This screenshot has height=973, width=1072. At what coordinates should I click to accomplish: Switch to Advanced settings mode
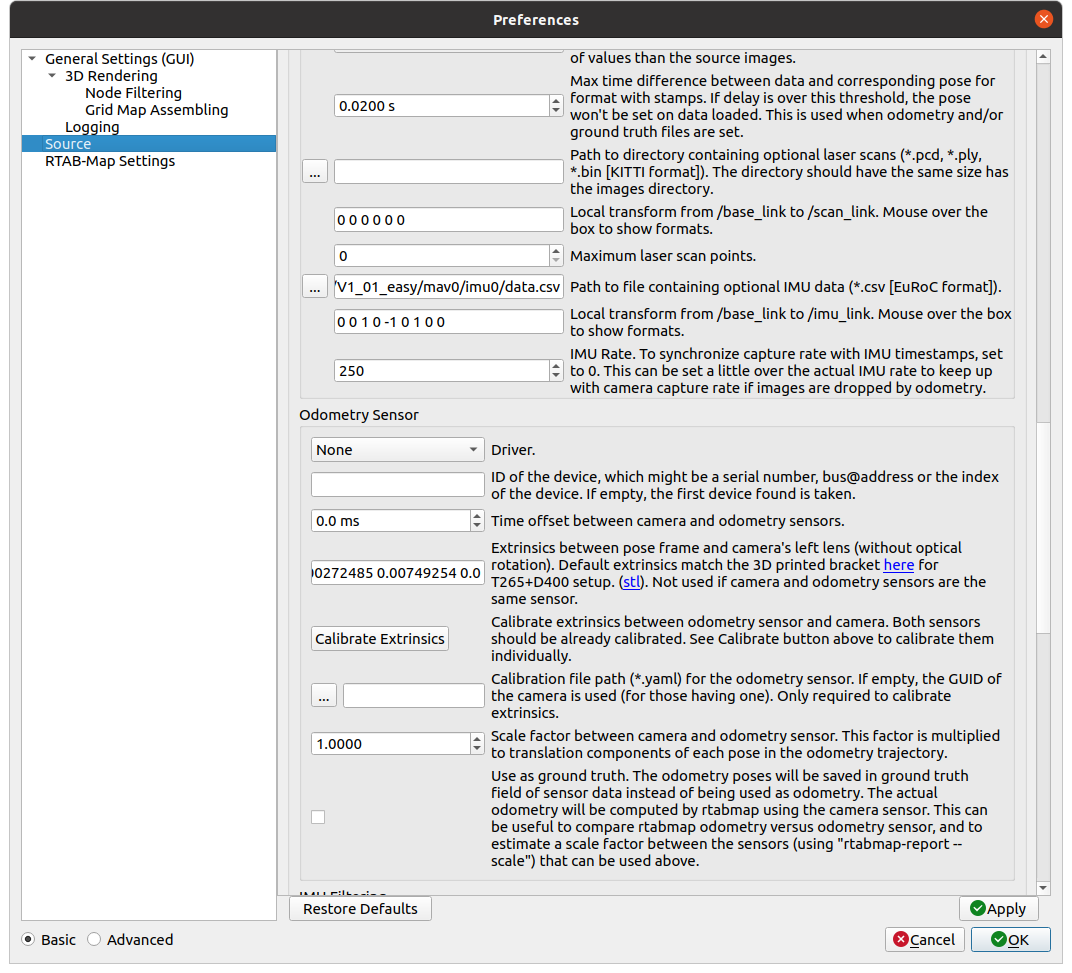click(94, 940)
